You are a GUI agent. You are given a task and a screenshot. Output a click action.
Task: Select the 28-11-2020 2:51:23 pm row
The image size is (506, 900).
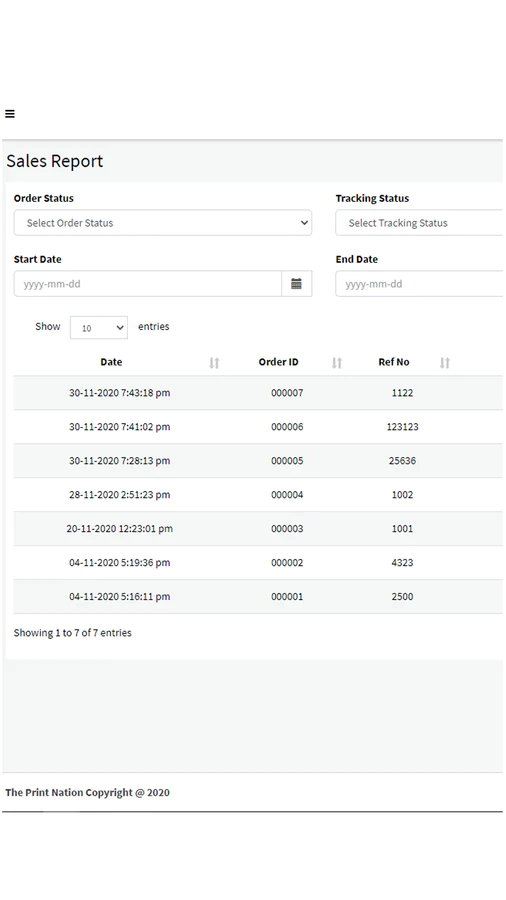[258, 495]
